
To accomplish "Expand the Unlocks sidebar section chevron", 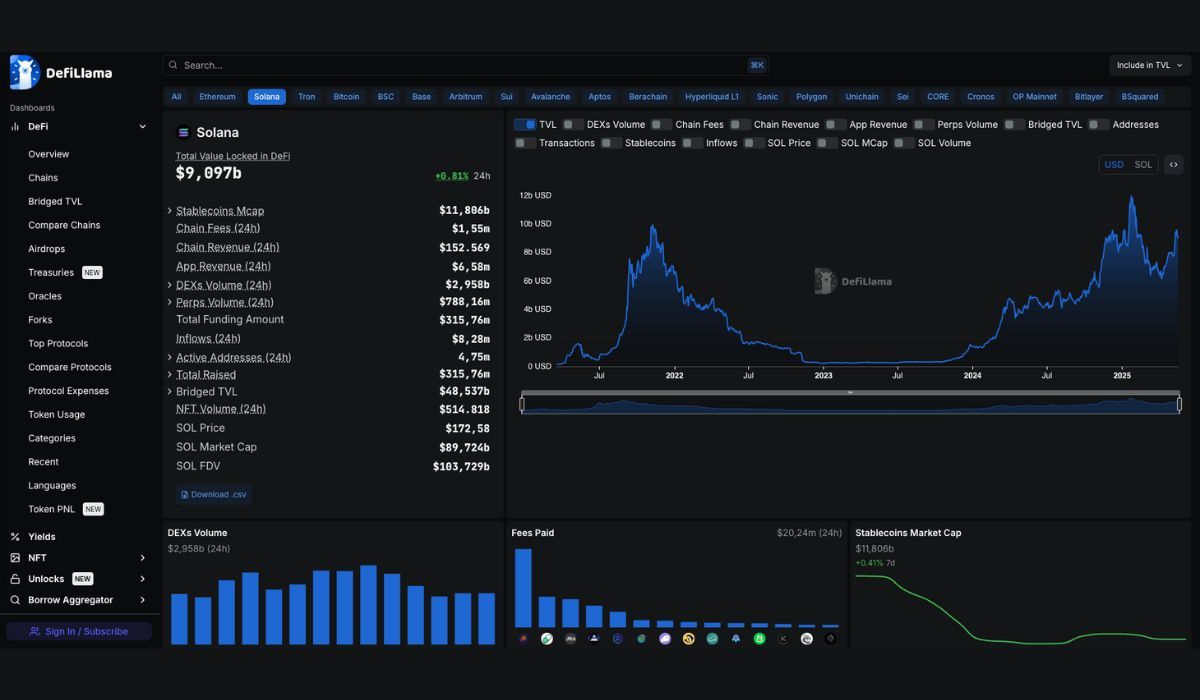I will tap(142, 579).
